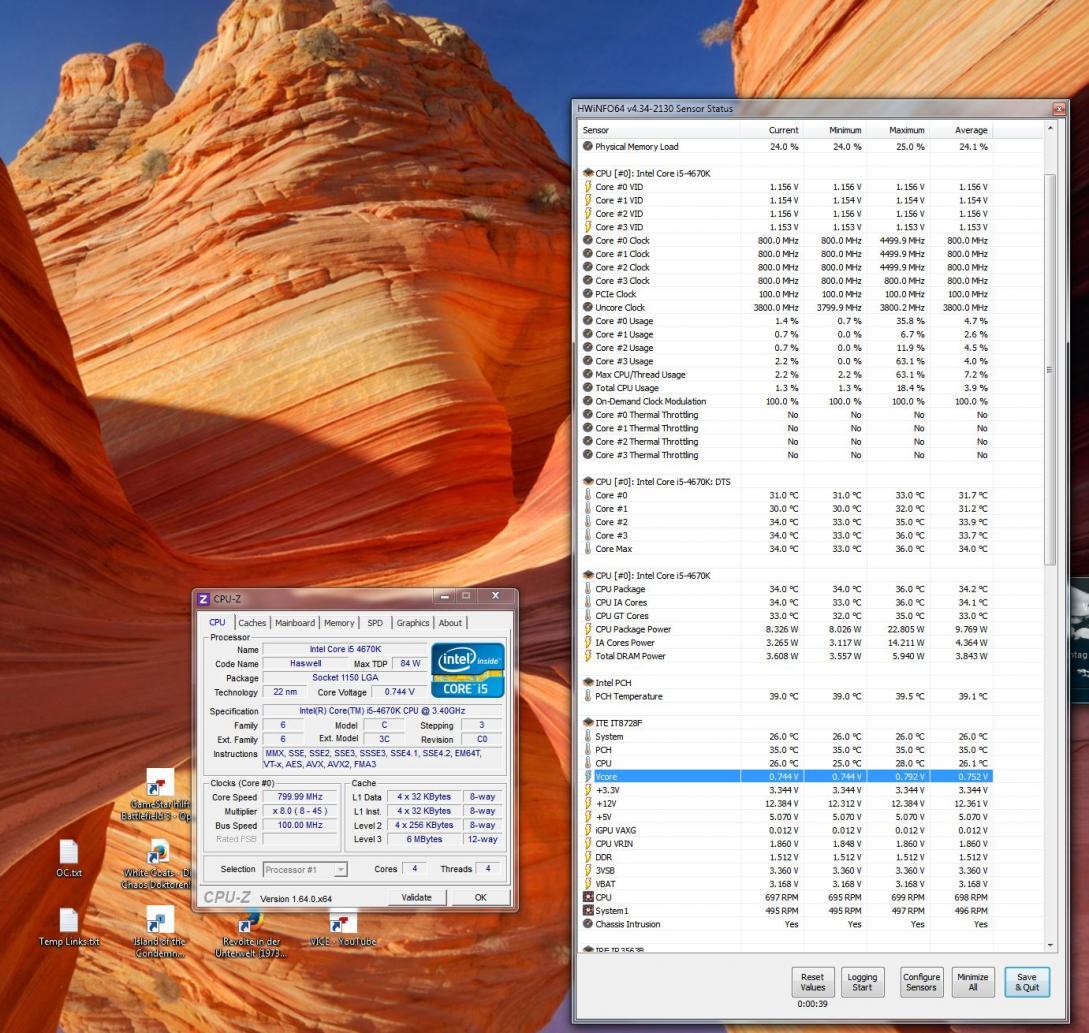The height and width of the screenshot is (1033, 1089).
Task: Click the Physical Memory Load sensor icon
Action: click(588, 147)
